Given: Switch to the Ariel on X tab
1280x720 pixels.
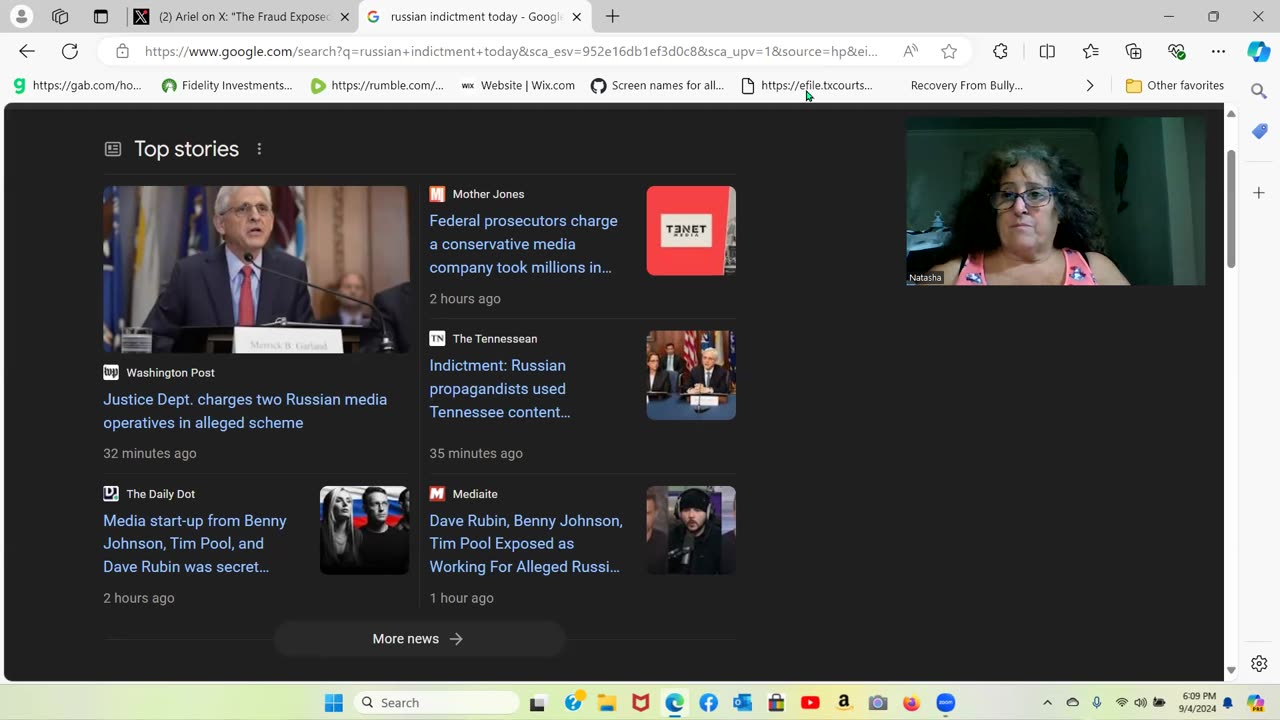Looking at the screenshot, I should pyautogui.click(x=243, y=17).
